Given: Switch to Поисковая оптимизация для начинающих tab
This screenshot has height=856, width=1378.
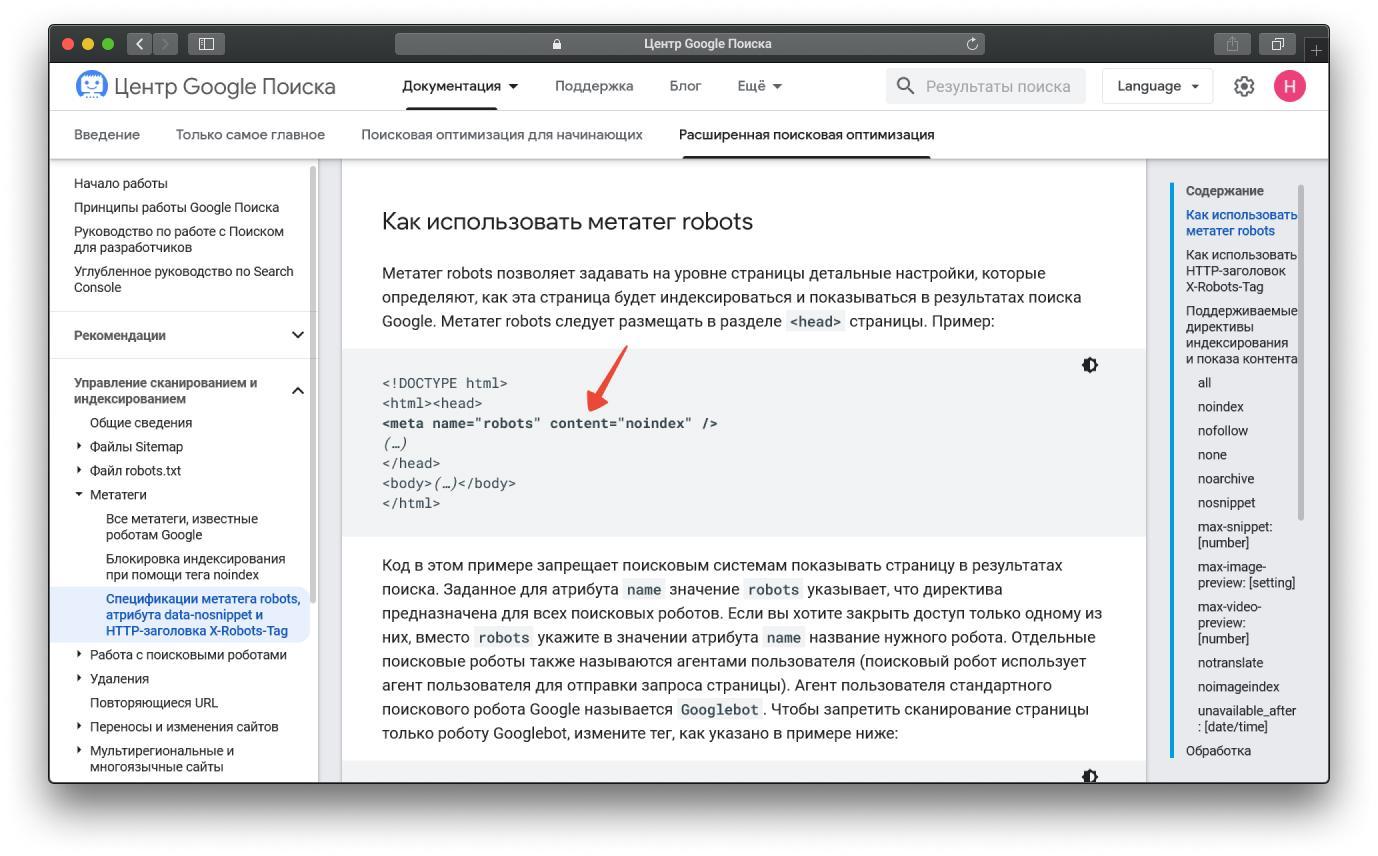Looking at the screenshot, I should (x=502, y=134).
